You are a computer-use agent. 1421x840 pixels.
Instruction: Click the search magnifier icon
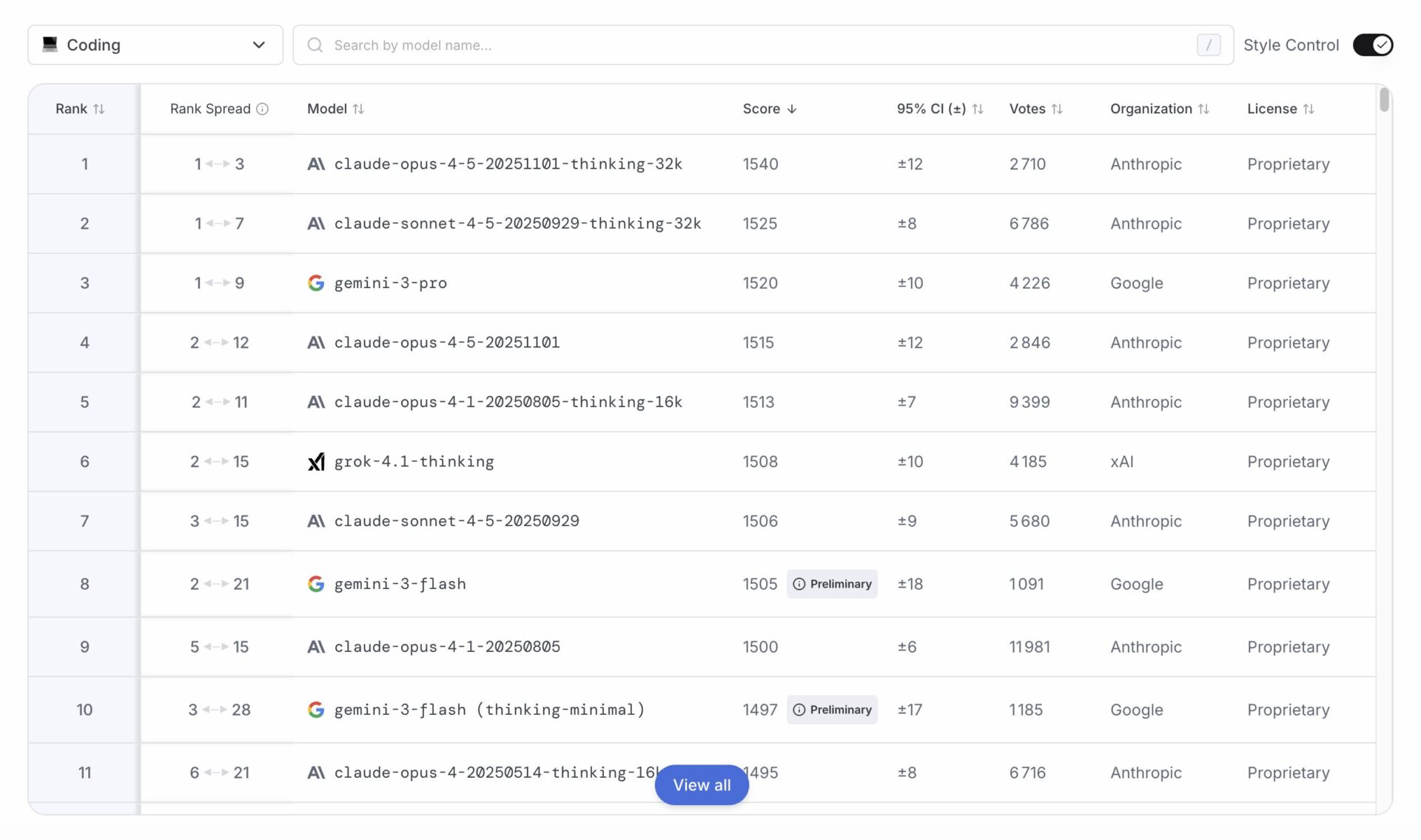(x=315, y=45)
